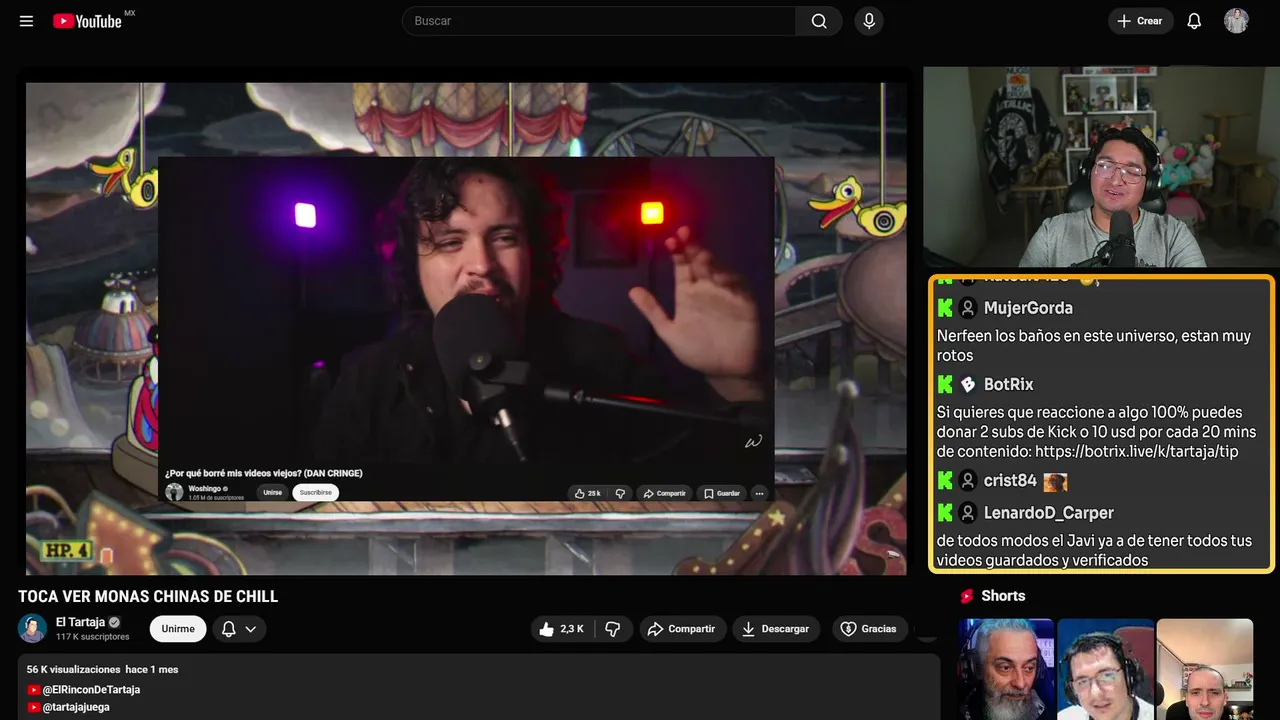Open the notifications bell in the header
The image size is (1280, 720).
click(1194, 21)
